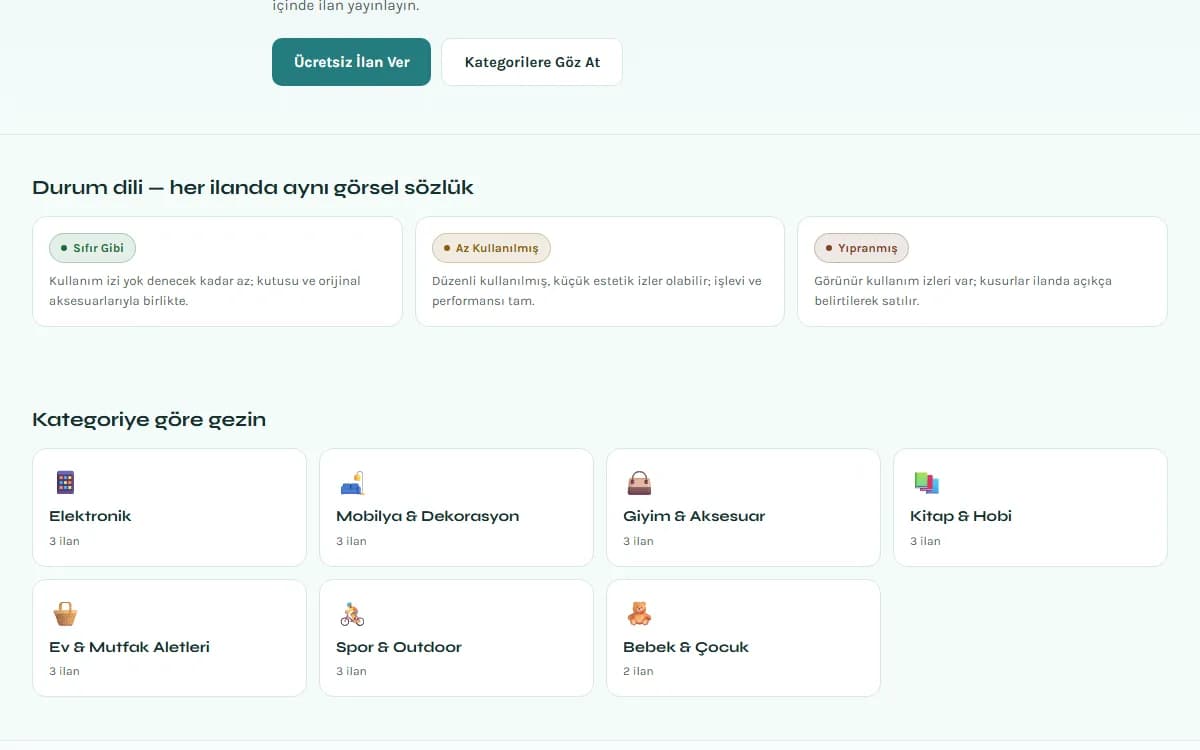Select the Yıpranmış condition badge

861,248
